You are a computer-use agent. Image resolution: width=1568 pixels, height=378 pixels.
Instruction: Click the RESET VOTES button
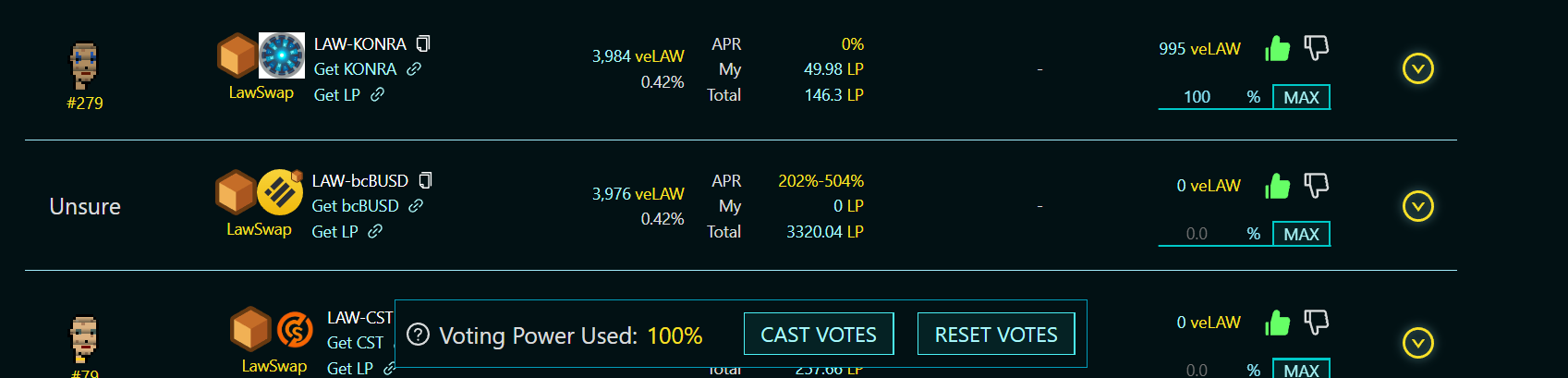pos(996,334)
